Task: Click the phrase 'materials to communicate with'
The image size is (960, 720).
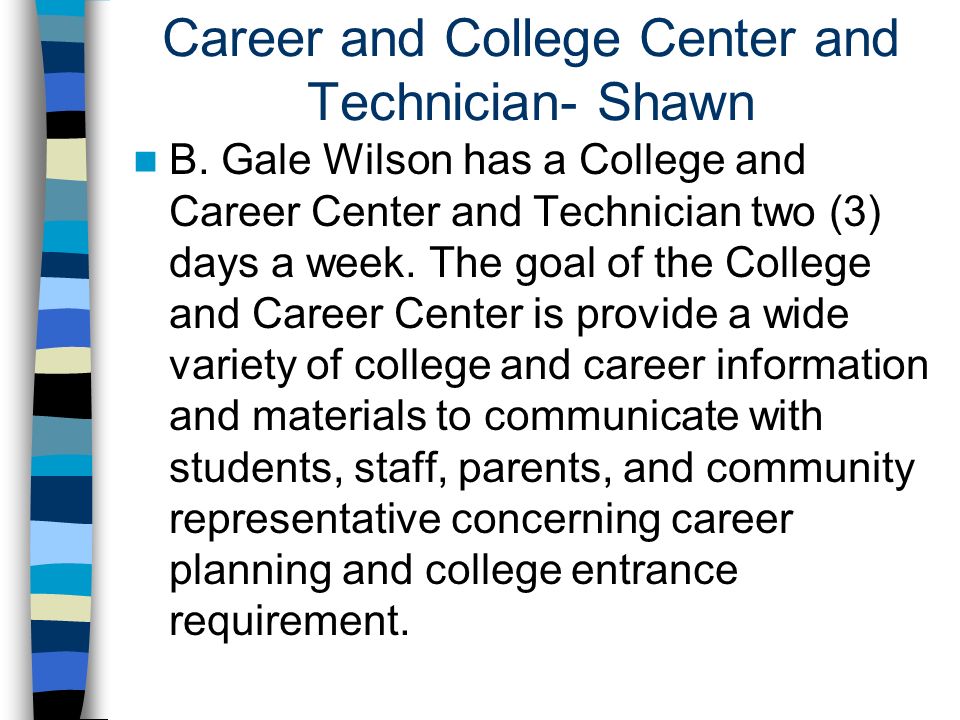Action: pyautogui.click(x=536, y=416)
